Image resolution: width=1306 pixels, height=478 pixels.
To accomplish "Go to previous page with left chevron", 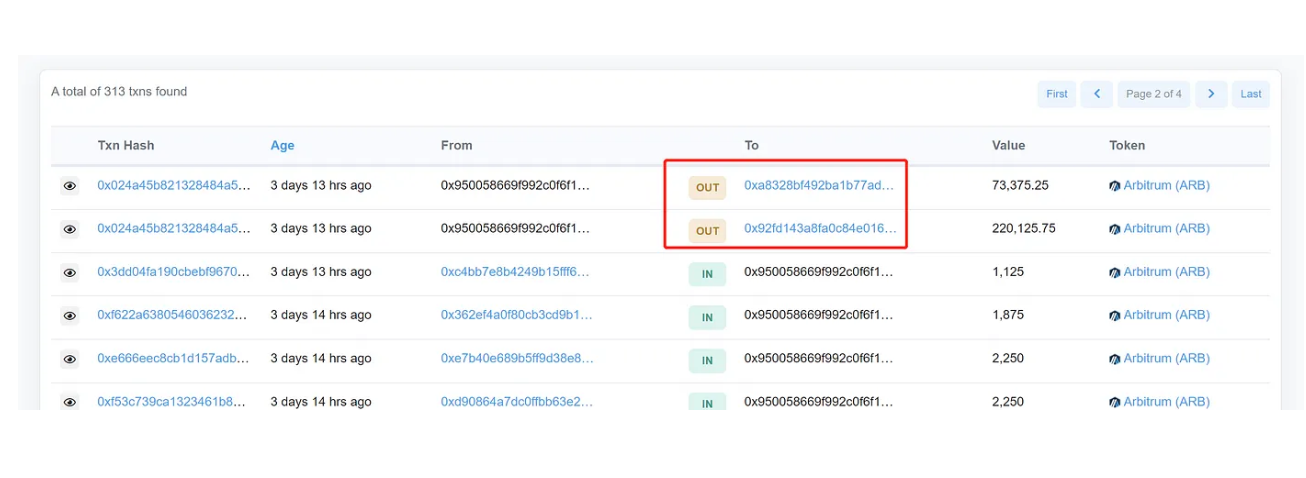I will (x=1096, y=94).
